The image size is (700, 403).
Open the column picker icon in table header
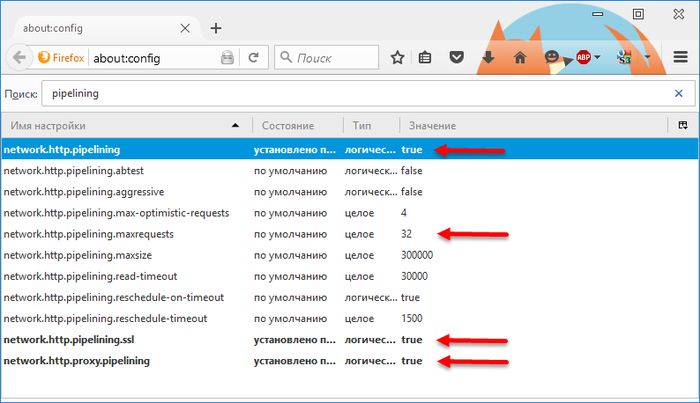[x=683, y=125]
